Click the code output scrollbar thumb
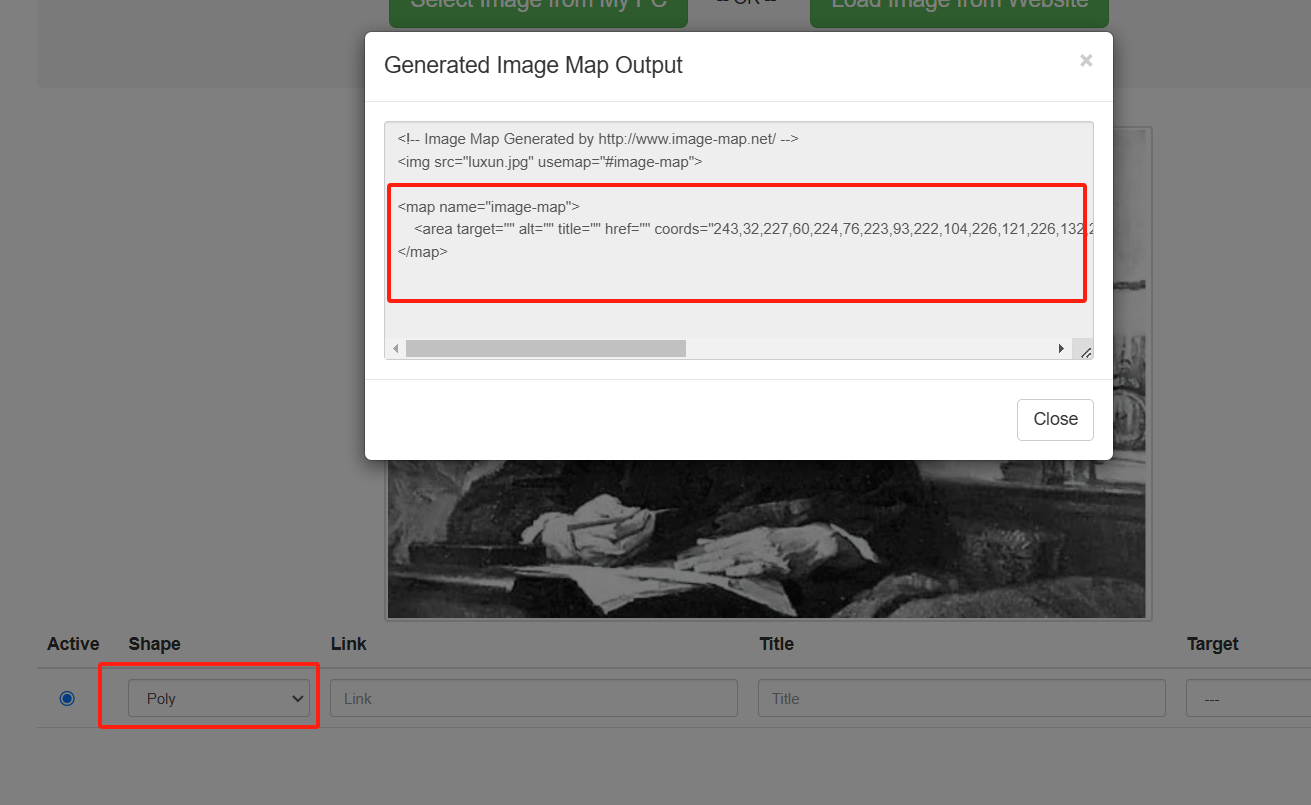Viewport: 1311px width, 805px height. 546,348
